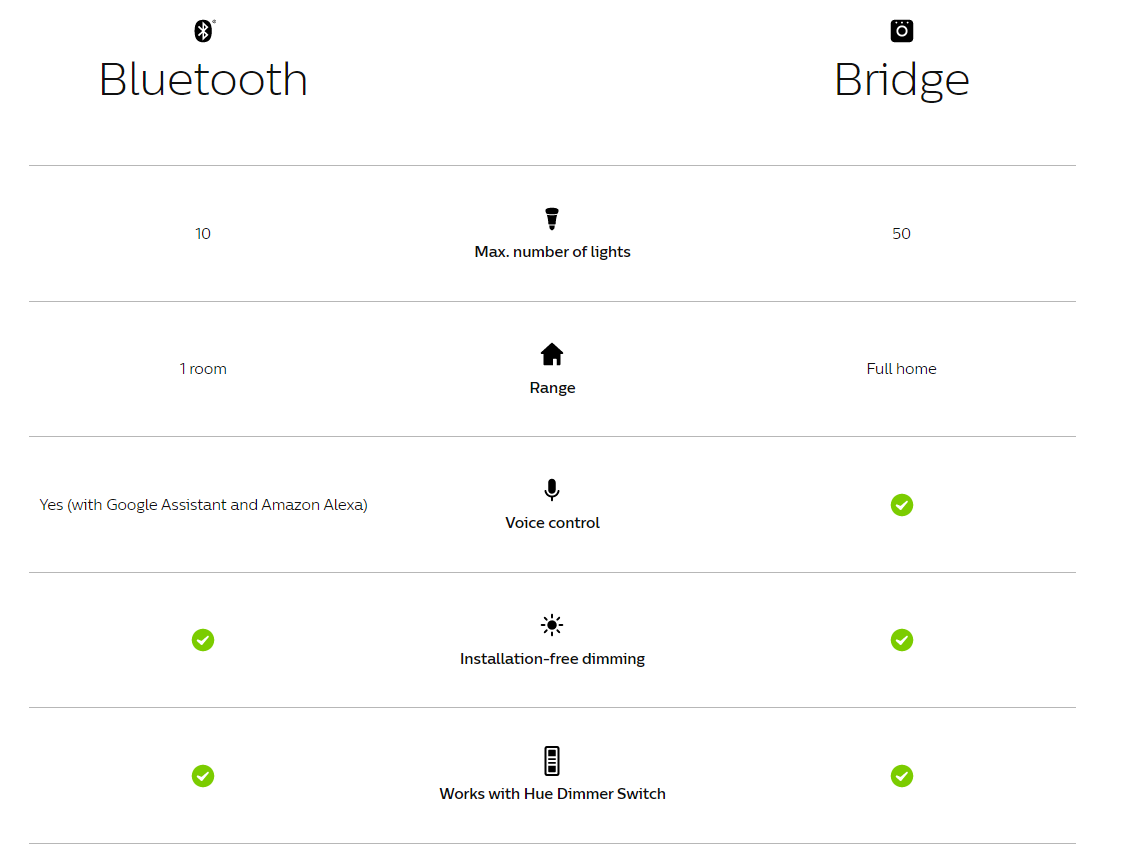Click the Bluetooth logo icon
Screen dimensions: 1122x851
click(204, 31)
